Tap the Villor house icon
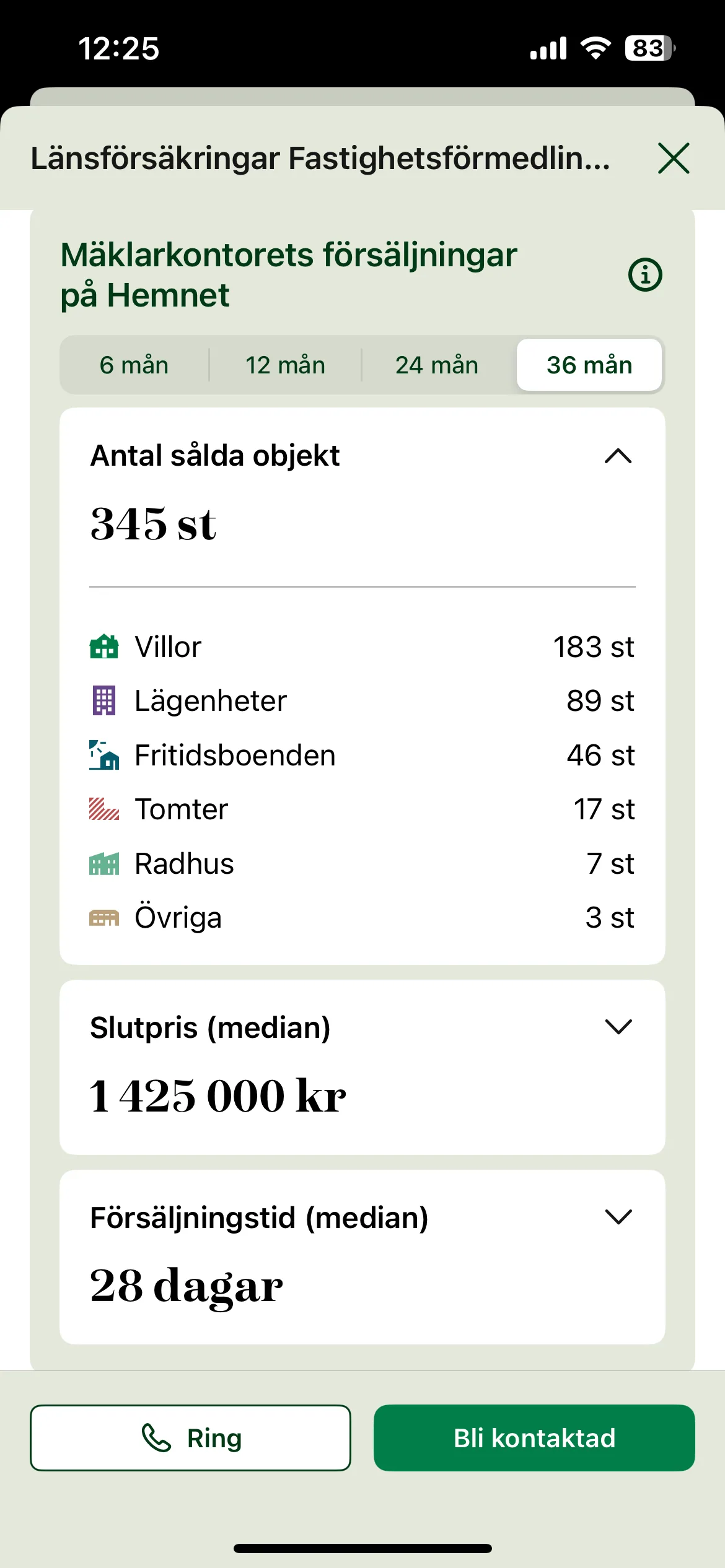 104,647
